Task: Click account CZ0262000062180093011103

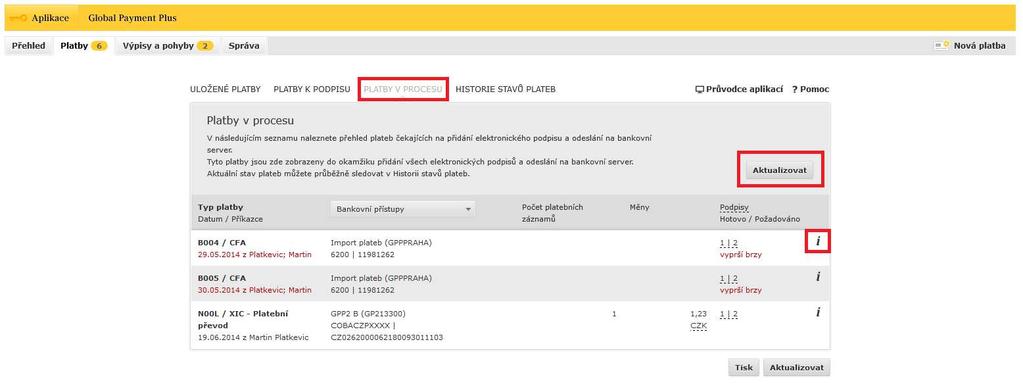Action: click(387, 337)
